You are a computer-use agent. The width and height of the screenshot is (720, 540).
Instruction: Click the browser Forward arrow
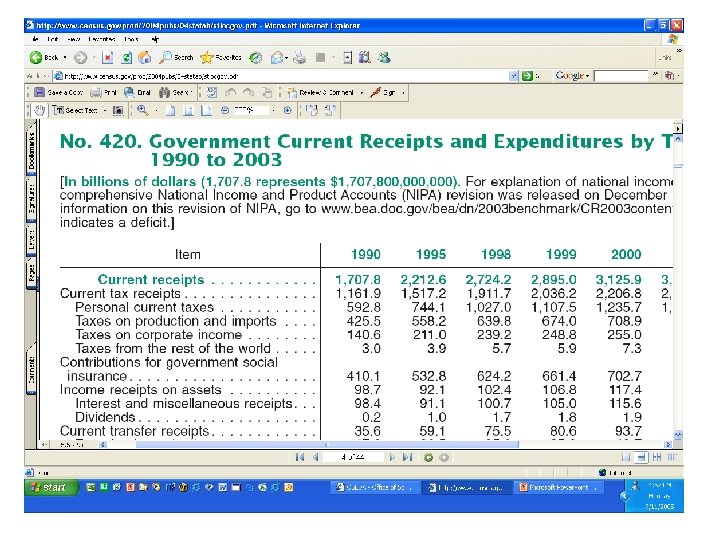pyautogui.click(x=81, y=57)
